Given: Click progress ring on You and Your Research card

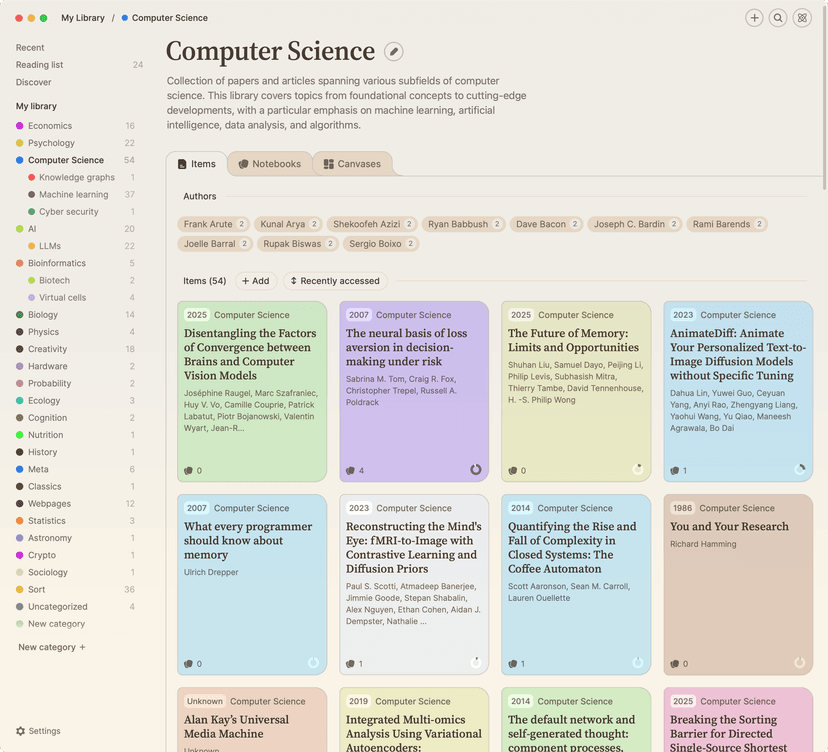Looking at the screenshot, I should [x=799, y=663].
